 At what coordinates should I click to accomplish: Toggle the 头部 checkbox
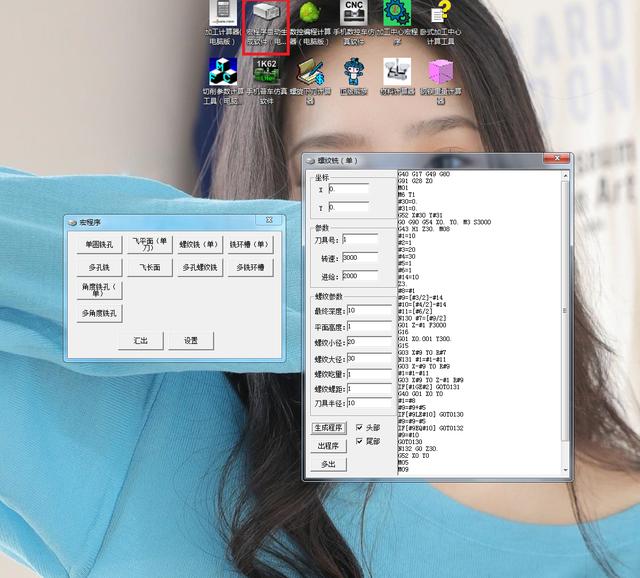pyautogui.click(x=359, y=427)
